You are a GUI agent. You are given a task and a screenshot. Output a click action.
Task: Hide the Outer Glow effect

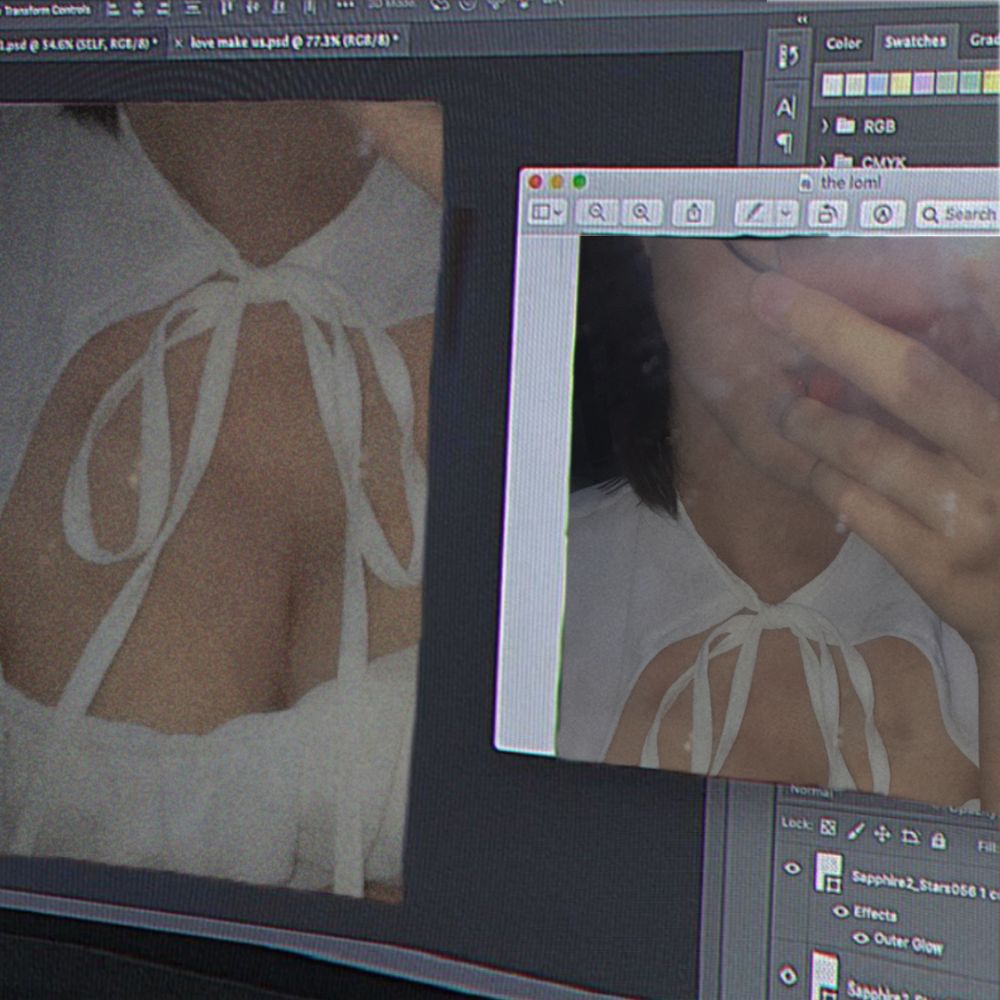click(861, 938)
